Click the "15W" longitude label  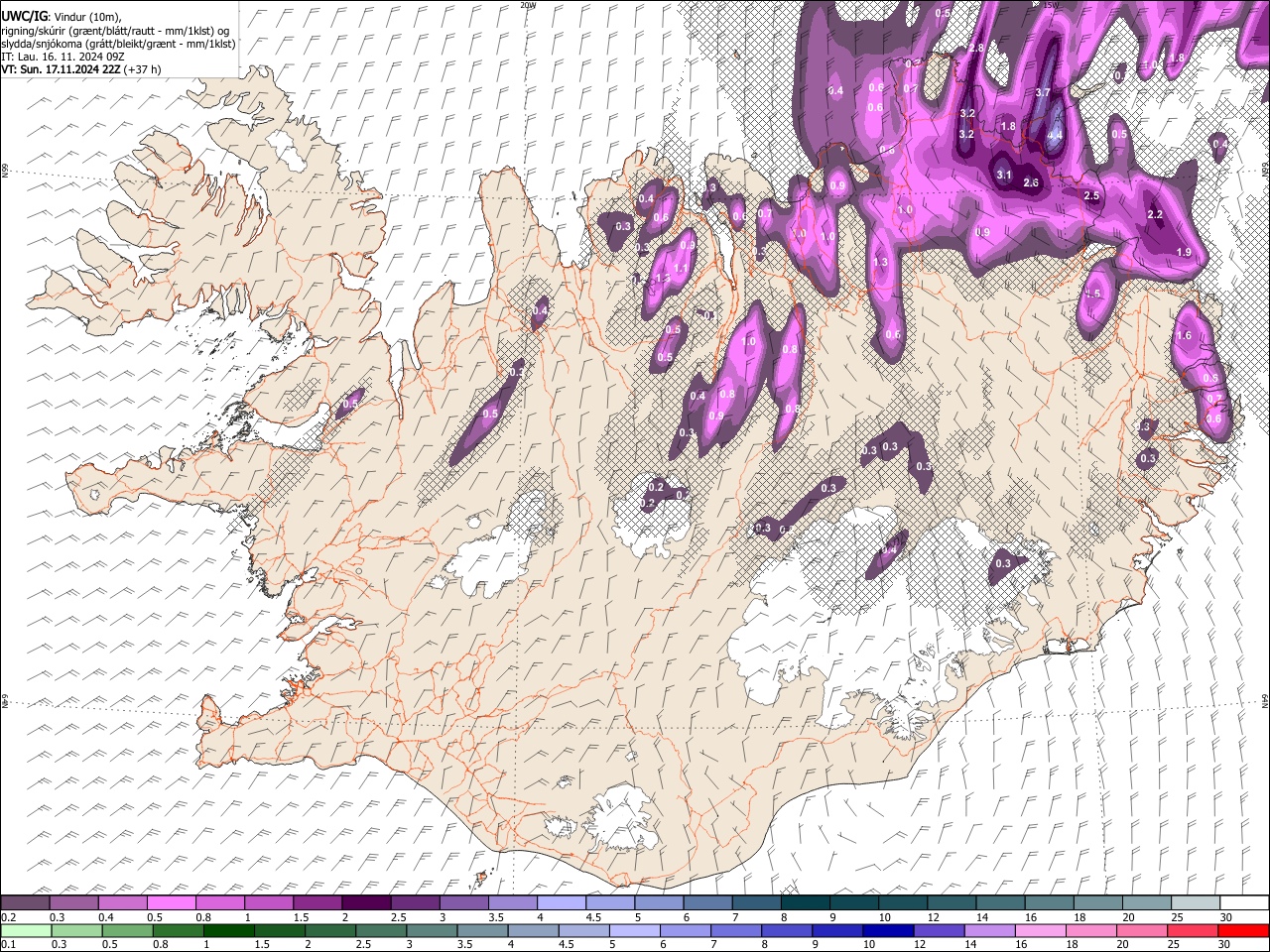click(1051, 5)
